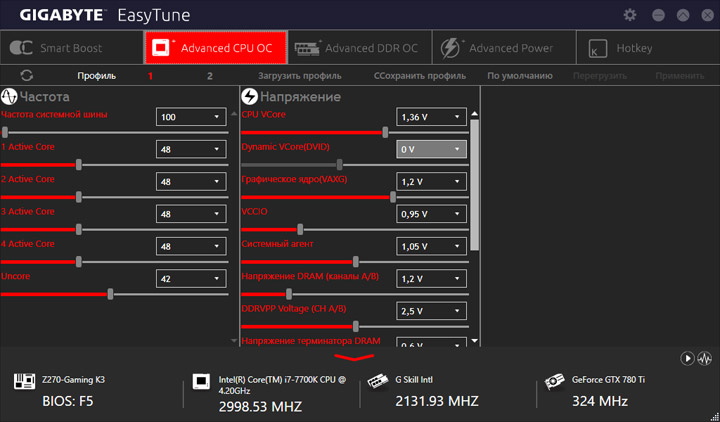Open the Системный агент voltage dropdown
Viewport: 720px width, 422px height.
pos(431,246)
